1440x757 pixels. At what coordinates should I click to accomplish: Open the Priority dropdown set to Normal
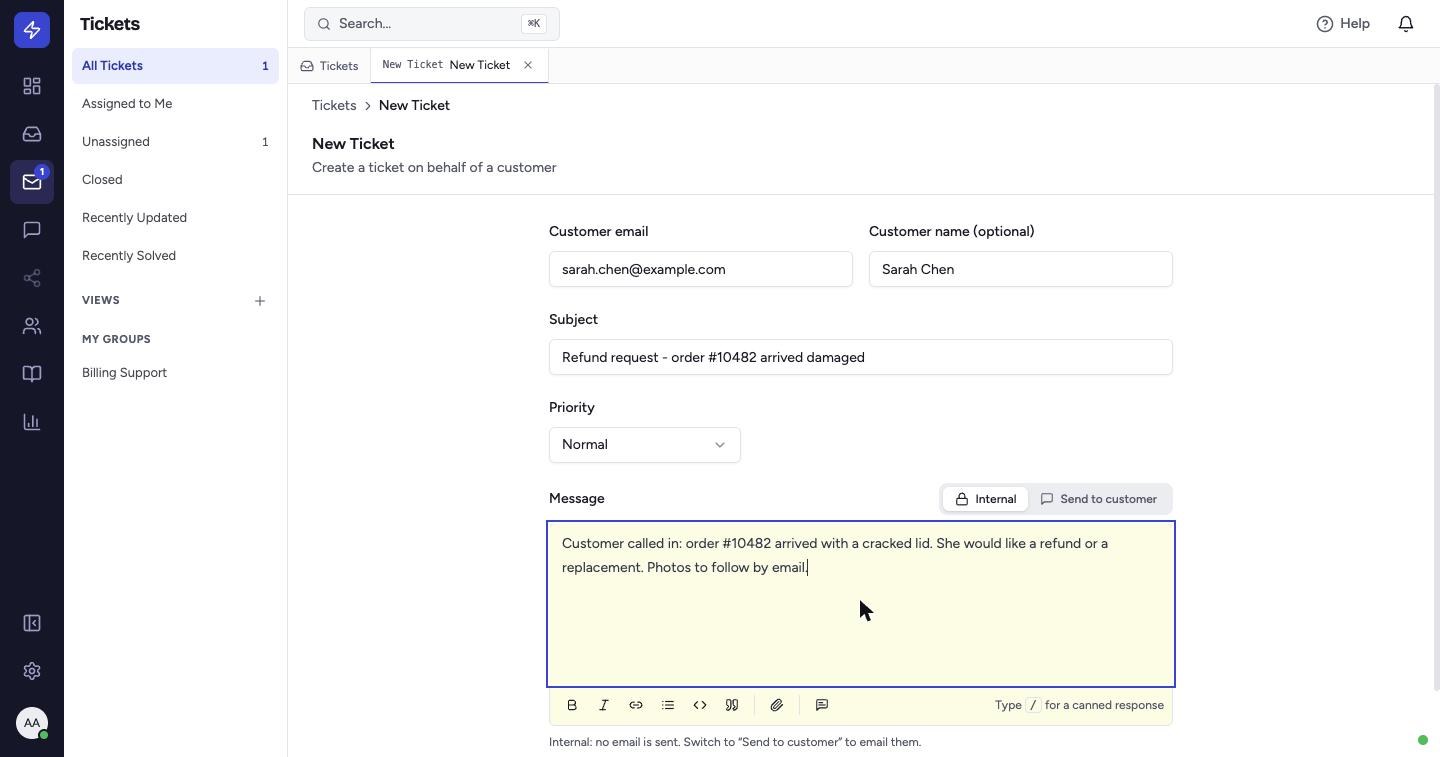(x=645, y=445)
